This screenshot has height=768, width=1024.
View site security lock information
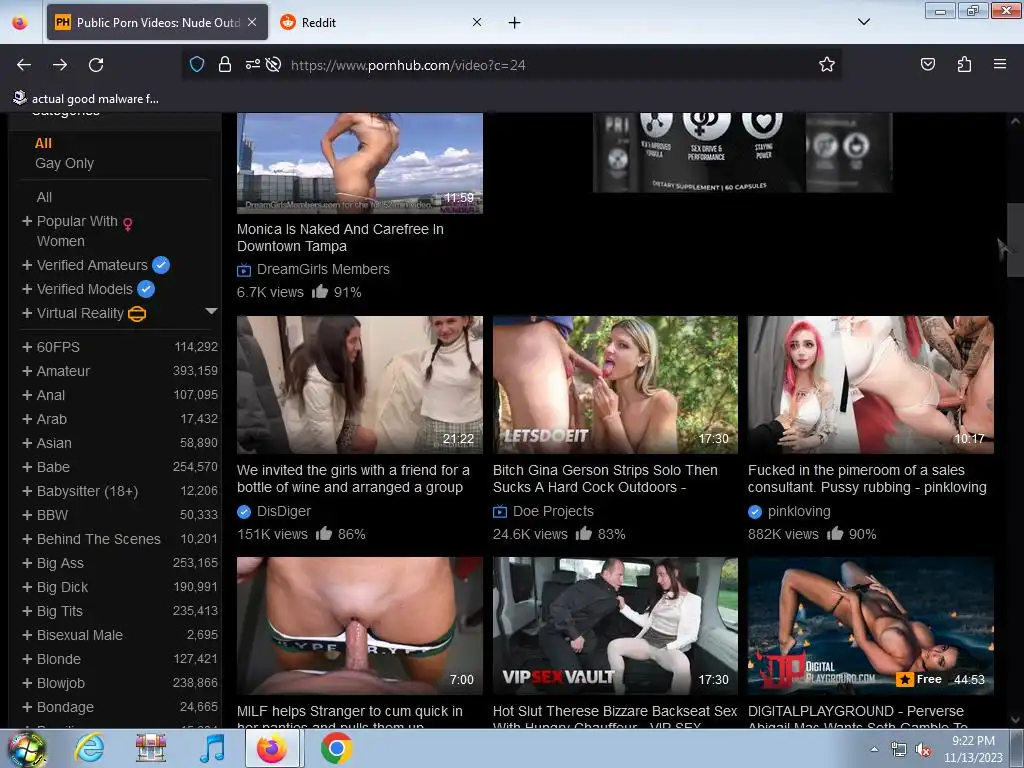pos(225,64)
